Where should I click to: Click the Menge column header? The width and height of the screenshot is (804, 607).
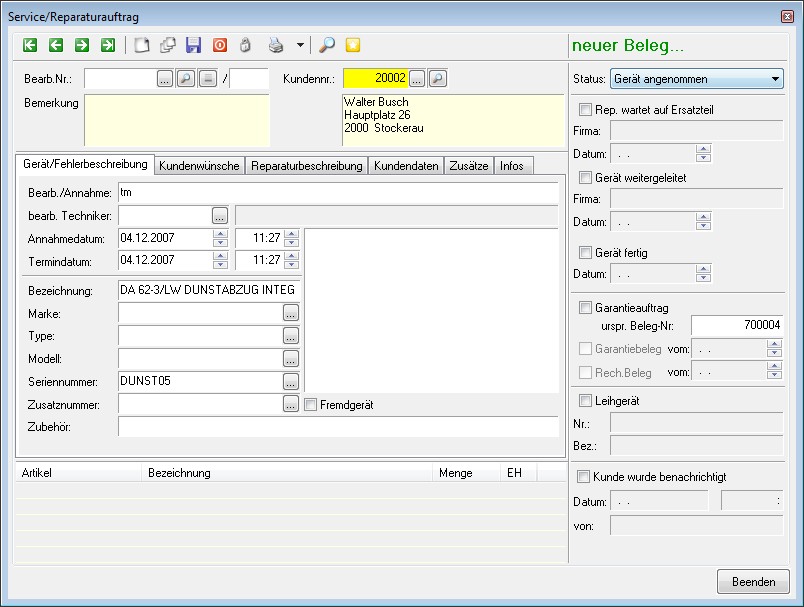[x=466, y=473]
